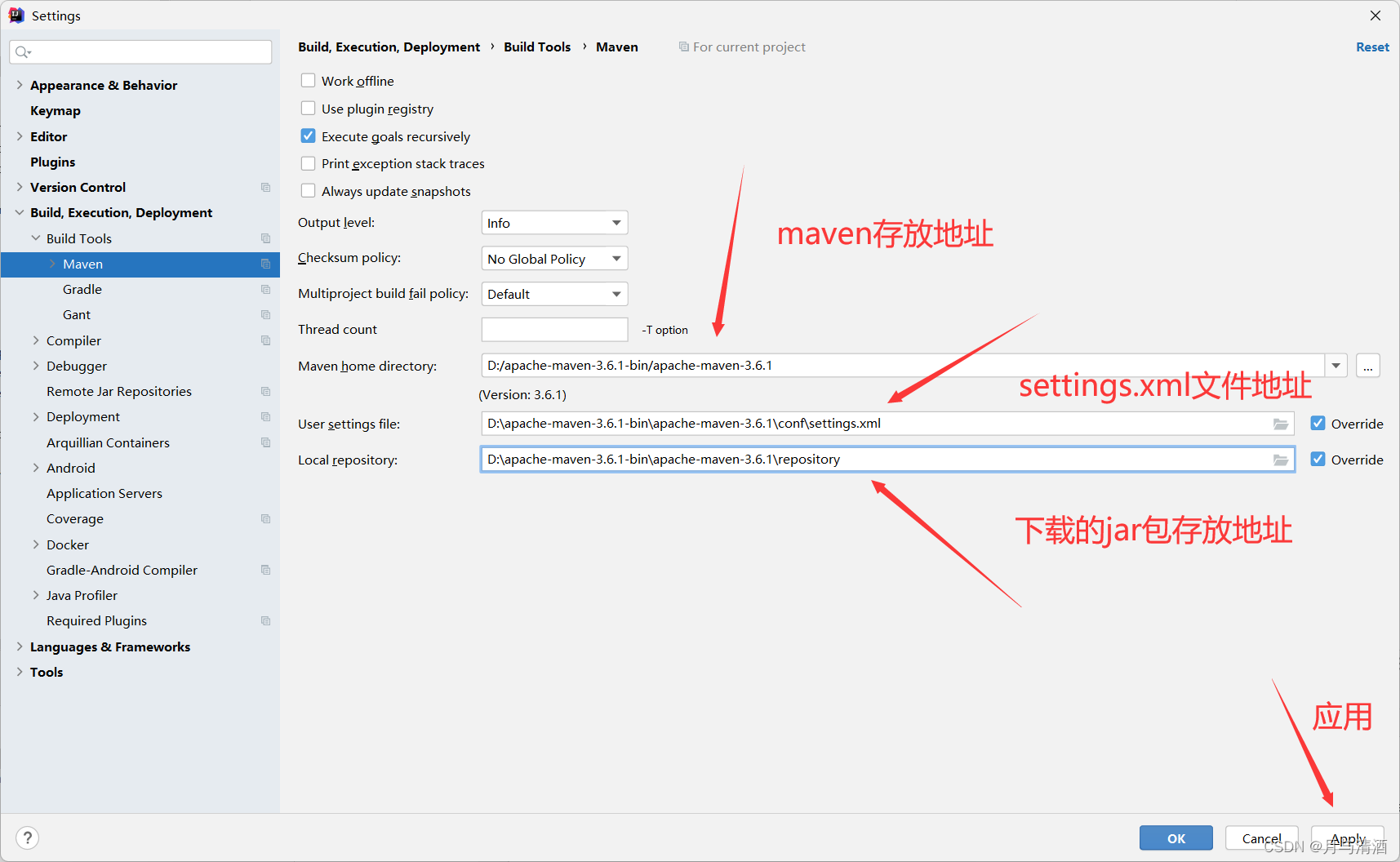Expand Maven sub-settings chevron
Viewport: 1400px width, 862px height.
pos(52,264)
